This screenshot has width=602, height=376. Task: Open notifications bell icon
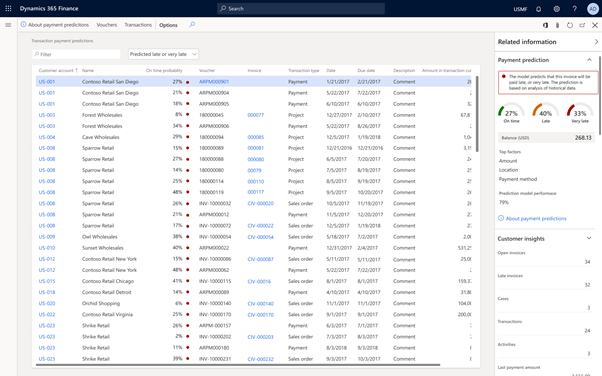pos(538,9)
